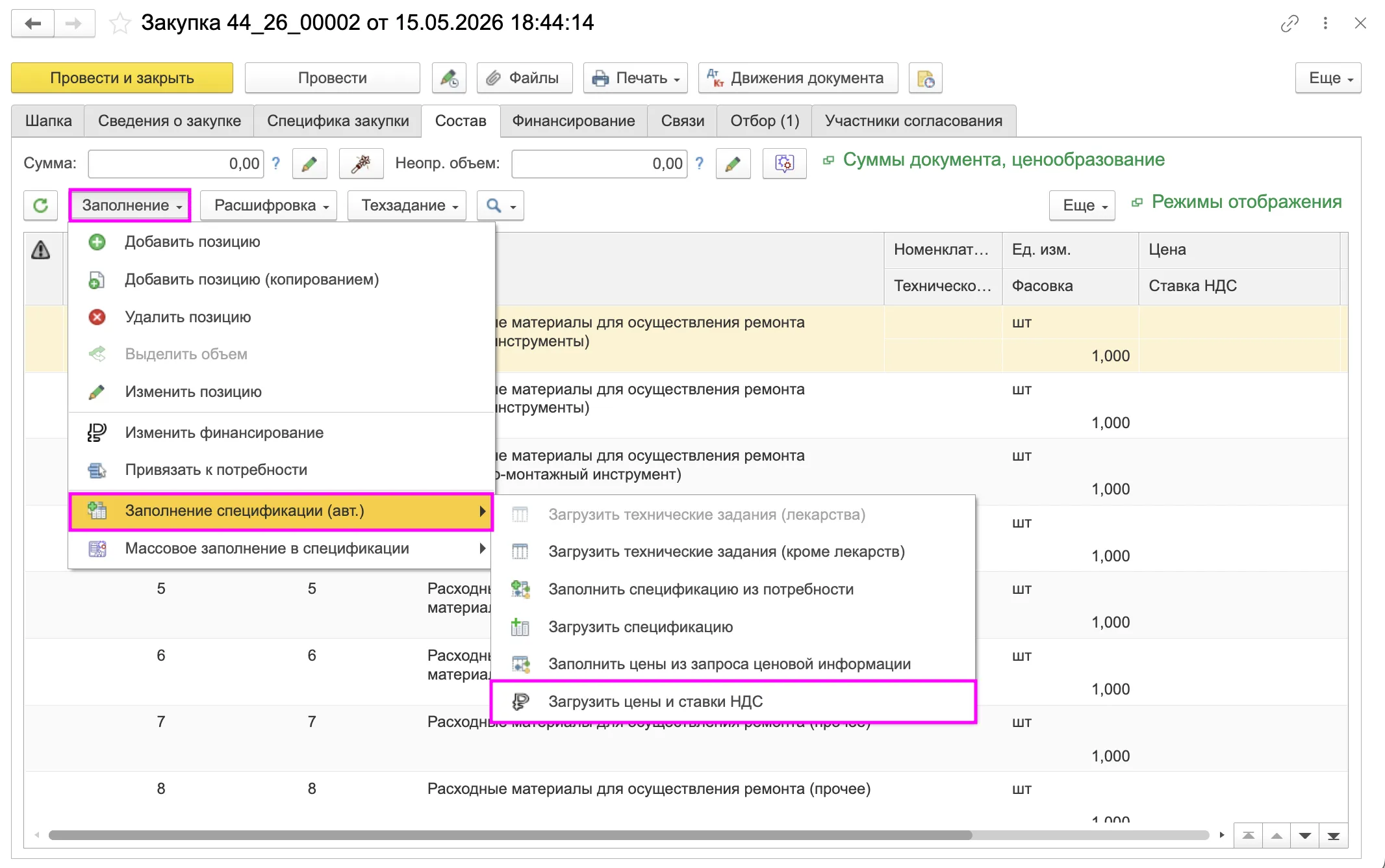Open the Шапка tab
This screenshot has width=1385, height=868.
click(48, 121)
